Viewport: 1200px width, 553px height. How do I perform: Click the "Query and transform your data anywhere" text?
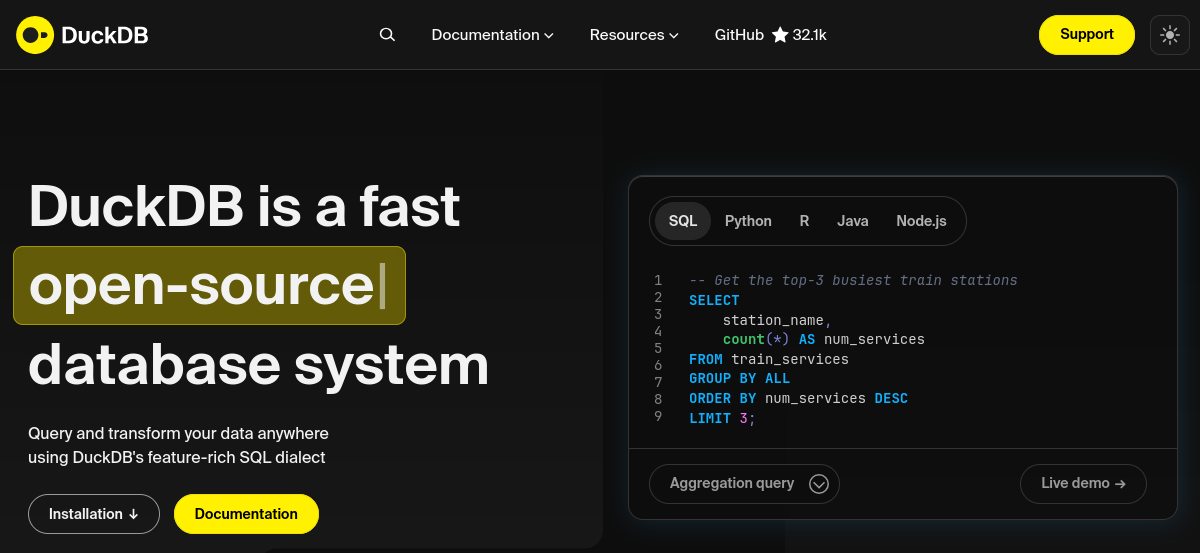(x=178, y=434)
